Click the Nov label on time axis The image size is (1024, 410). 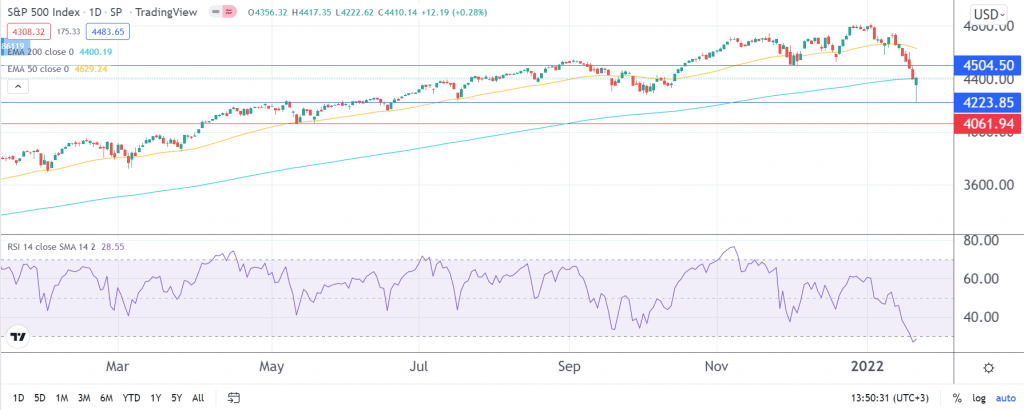click(718, 368)
